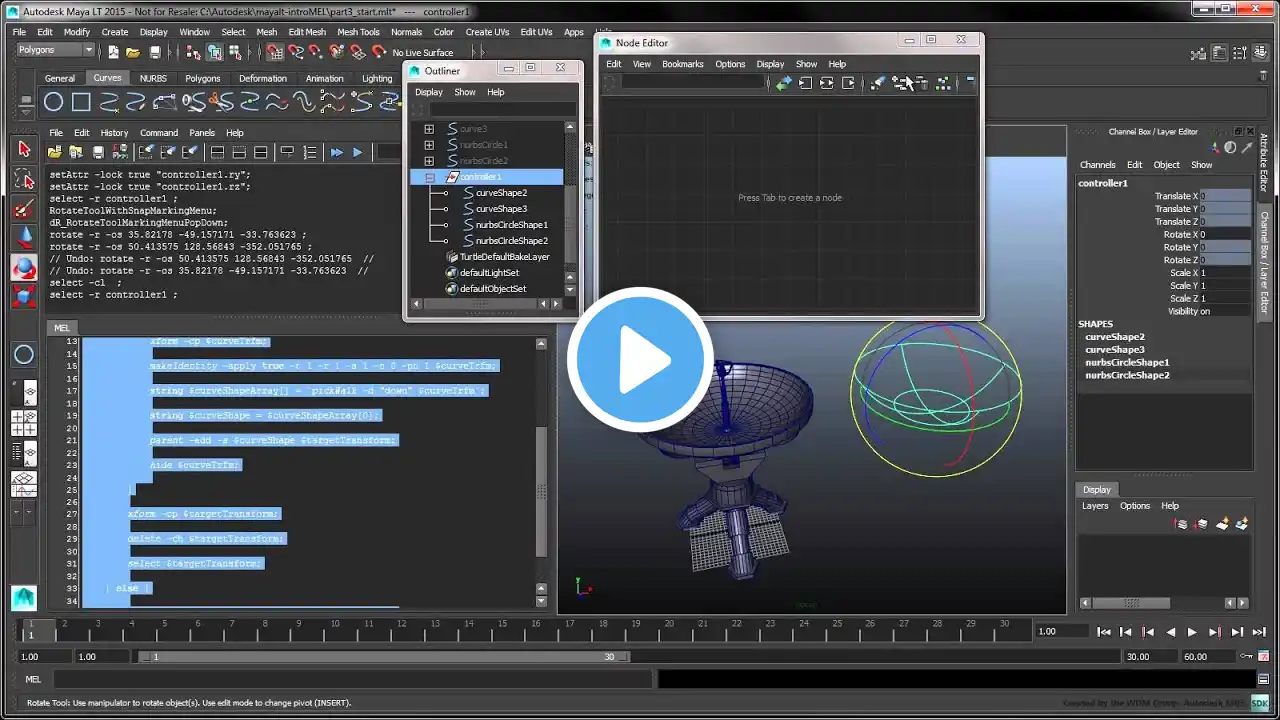Open the Polygons menu set dropdown
The image size is (1280, 720).
point(55,50)
